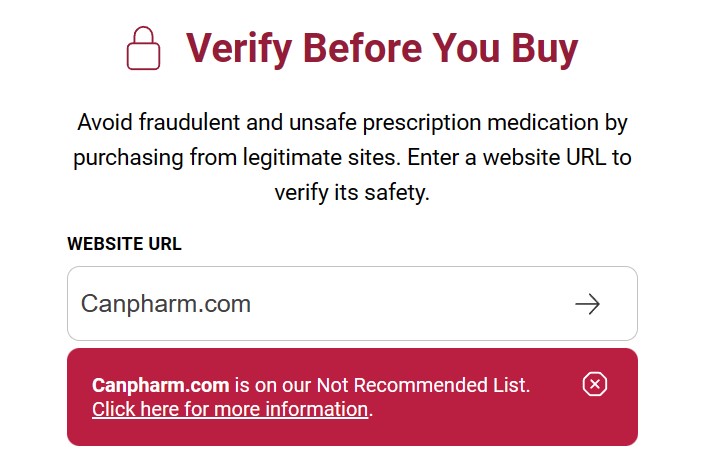Click the 'Not Recommended List' phrase in banner
The height and width of the screenshot is (473, 708).
point(422,385)
